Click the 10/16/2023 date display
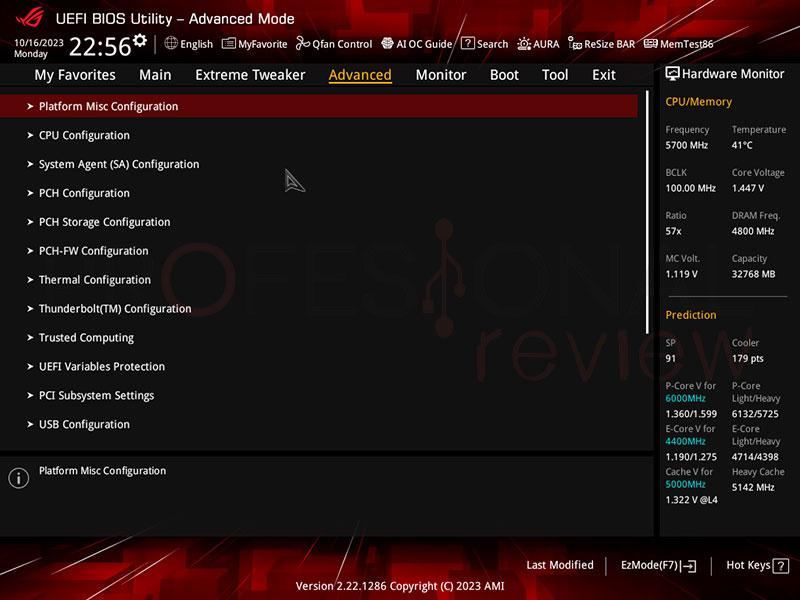 (x=39, y=43)
